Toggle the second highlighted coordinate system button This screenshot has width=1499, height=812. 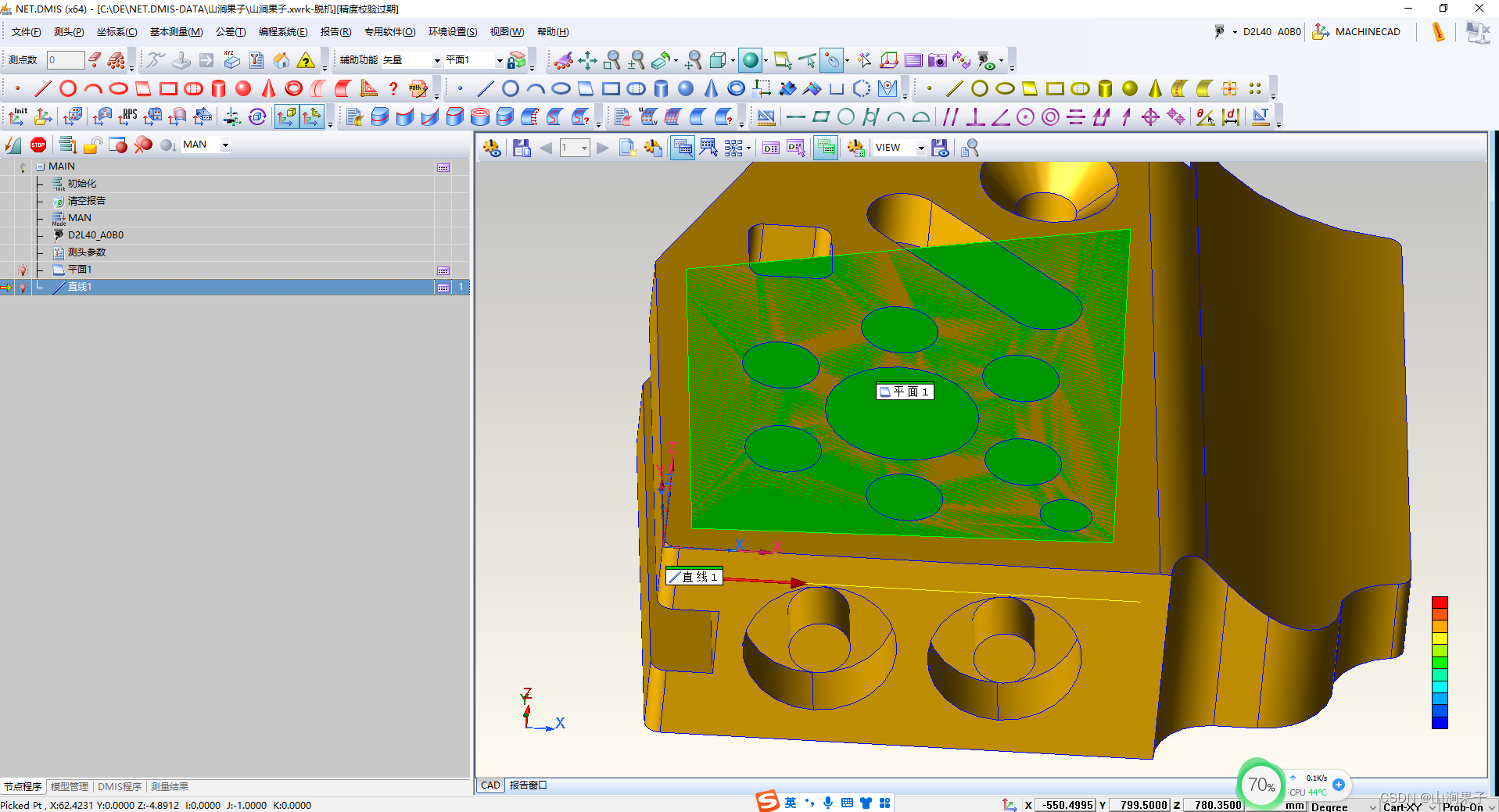312,116
